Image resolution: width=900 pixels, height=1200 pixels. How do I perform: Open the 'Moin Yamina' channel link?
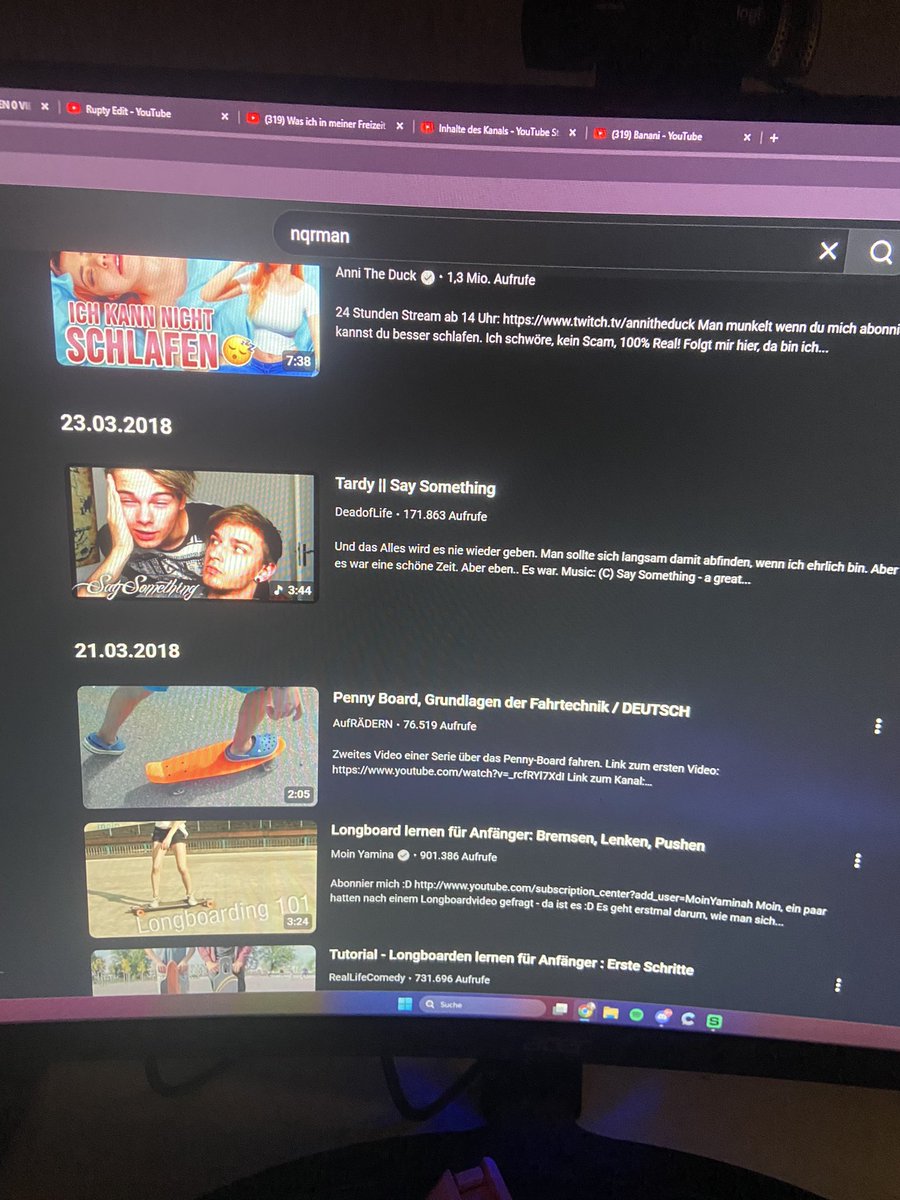364,855
